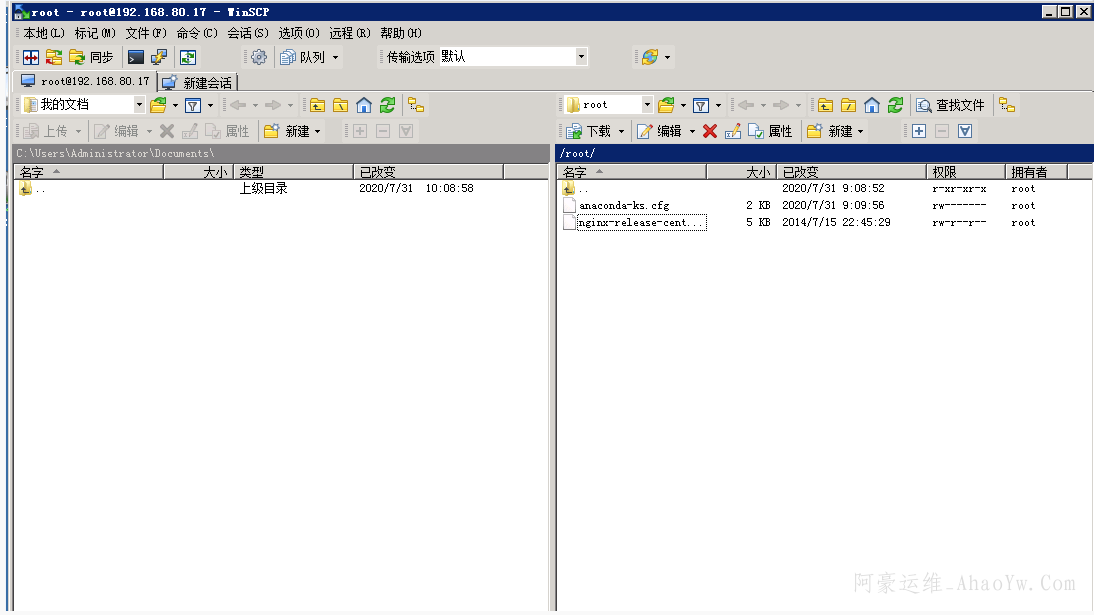1094x615 pixels.
Task: Go to remote home directory icon
Action: pos(872,105)
